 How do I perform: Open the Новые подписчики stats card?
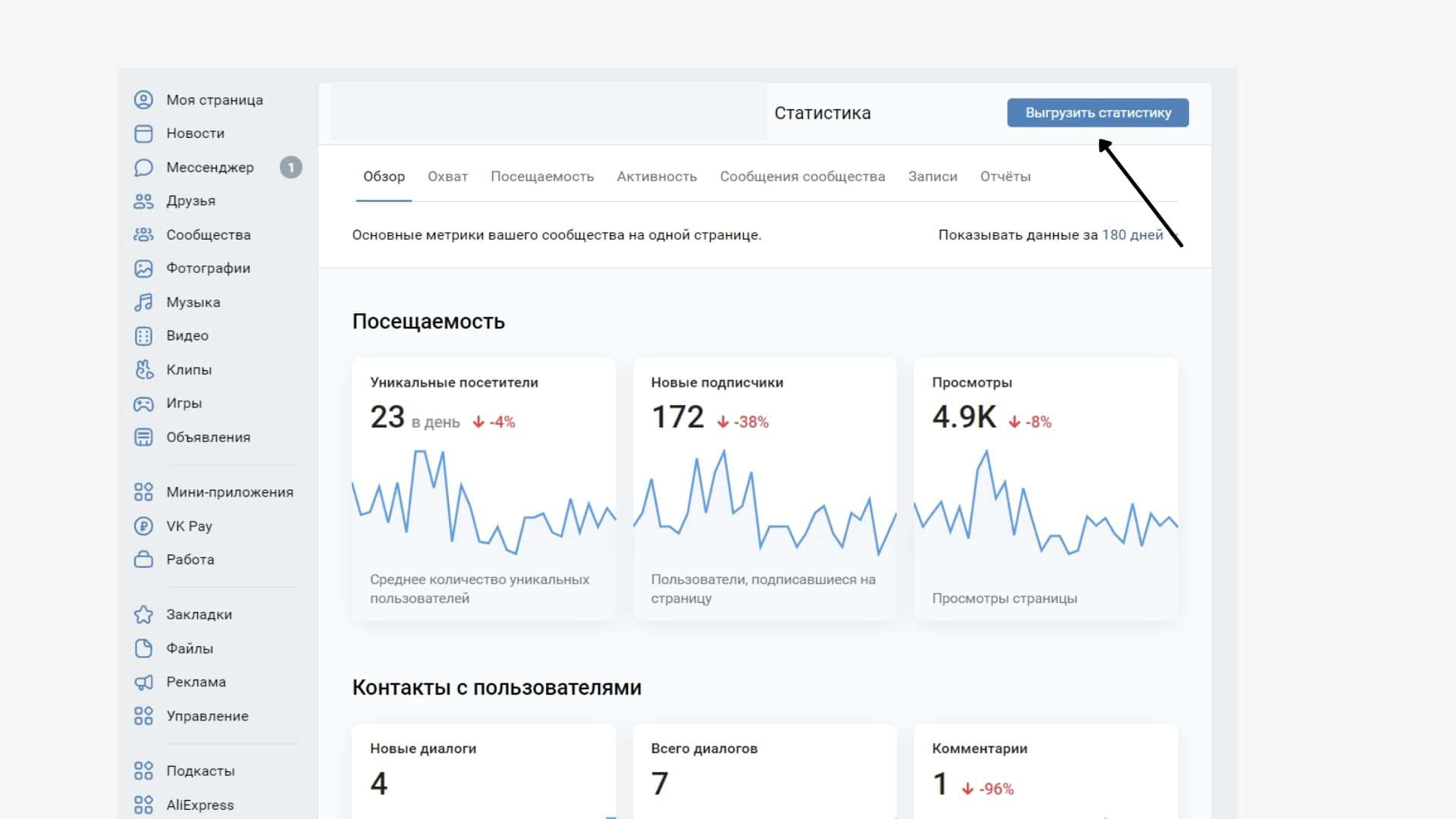(764, 489)
